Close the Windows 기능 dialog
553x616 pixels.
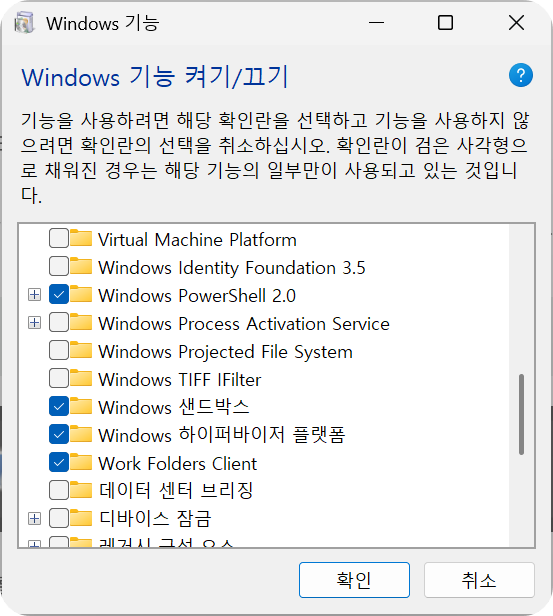[516, 23]
